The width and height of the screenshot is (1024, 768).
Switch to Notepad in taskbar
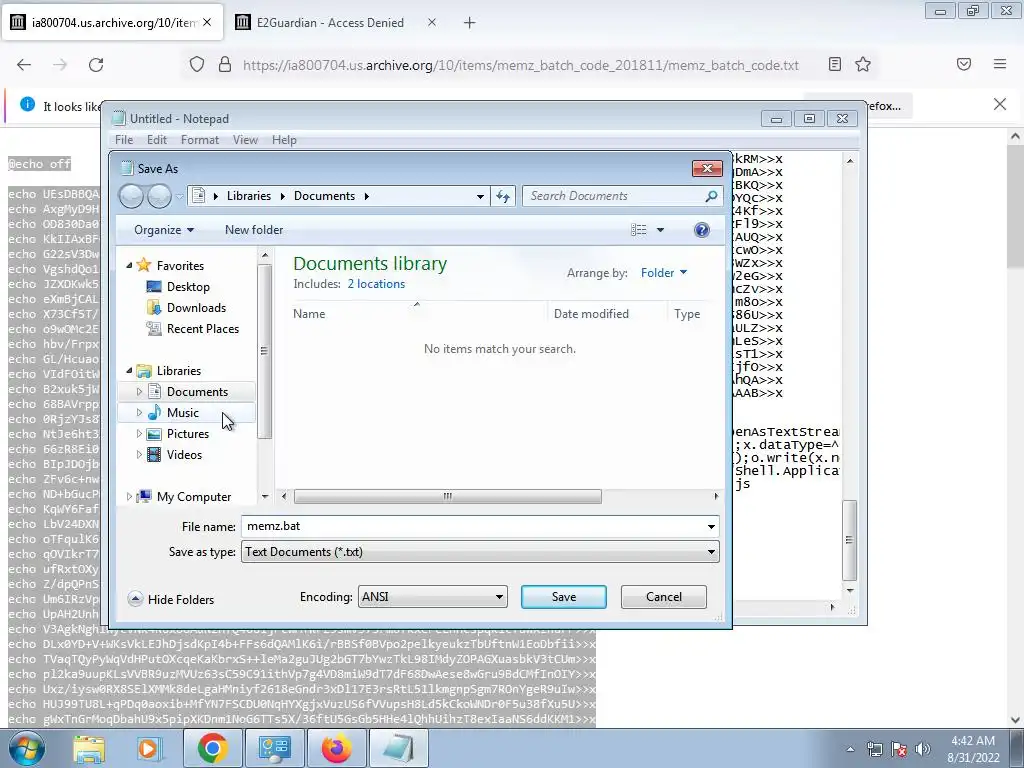click(398, 748)
